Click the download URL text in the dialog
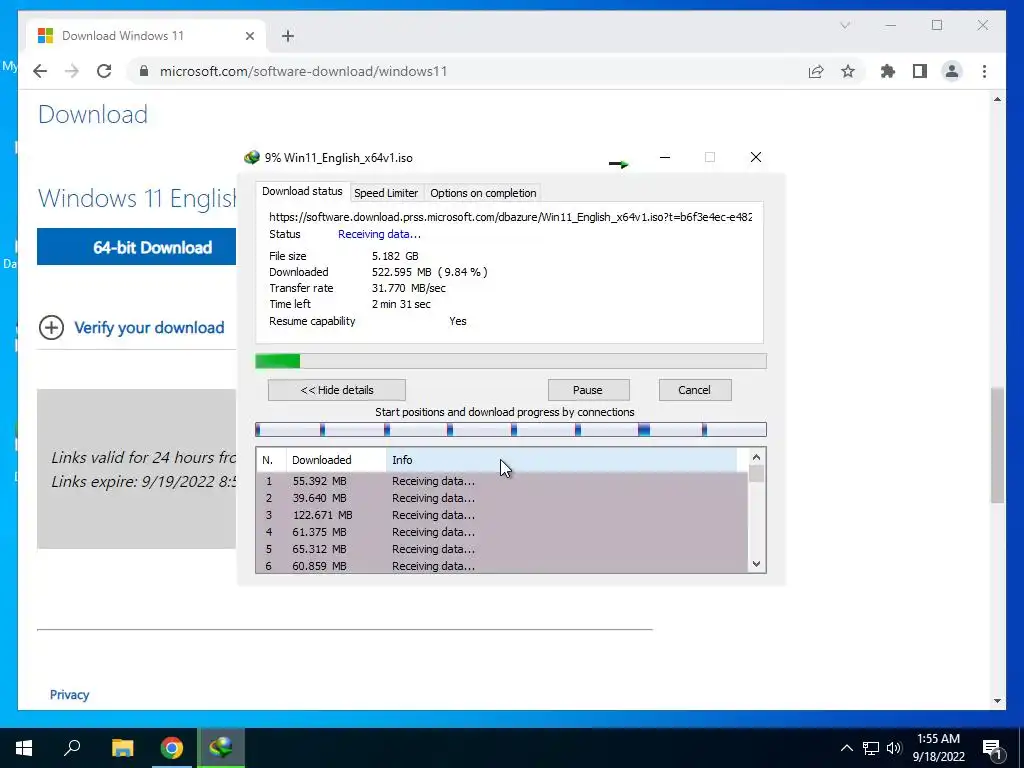Screen dimensions: 1024x768 [511, 217]
